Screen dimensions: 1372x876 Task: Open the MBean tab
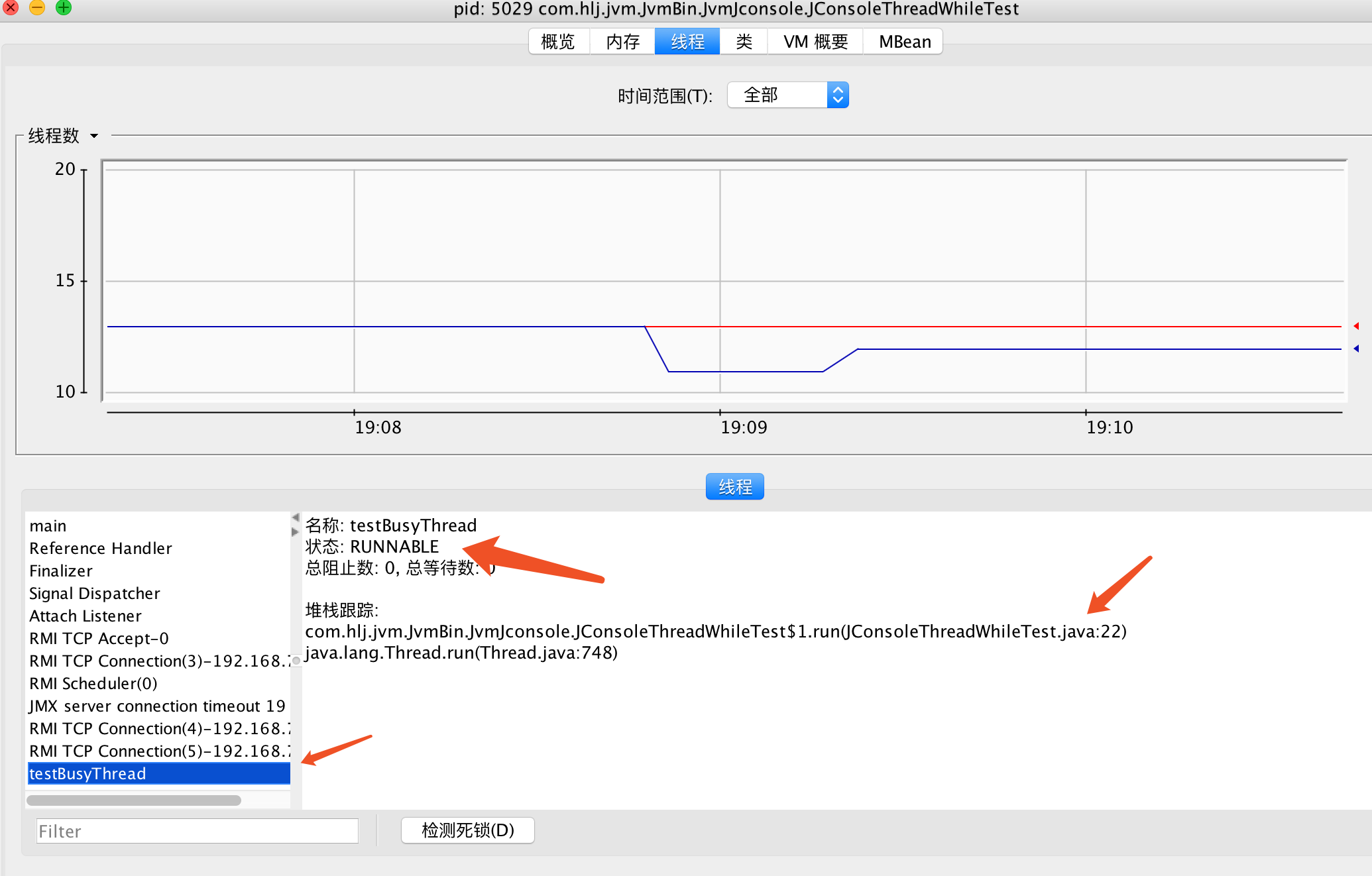point(904,42)
